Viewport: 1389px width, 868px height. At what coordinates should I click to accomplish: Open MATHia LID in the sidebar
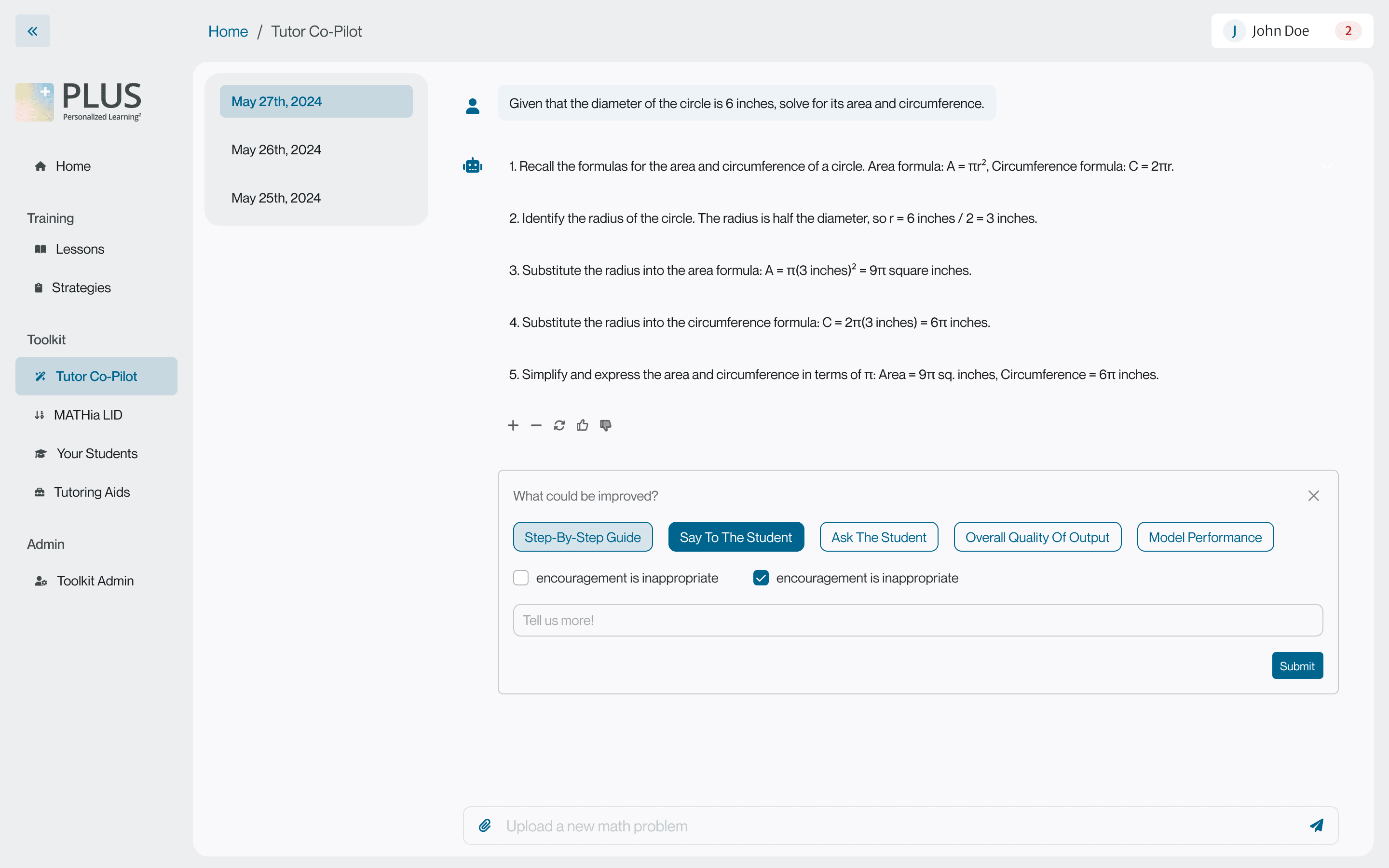pyautogui.click(x=88, y=415)
